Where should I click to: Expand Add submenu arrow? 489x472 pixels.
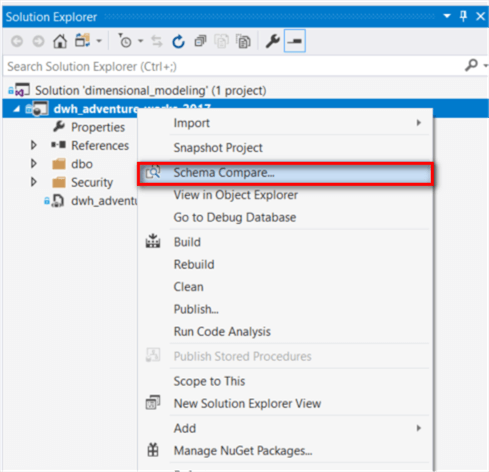pos(419,428)
